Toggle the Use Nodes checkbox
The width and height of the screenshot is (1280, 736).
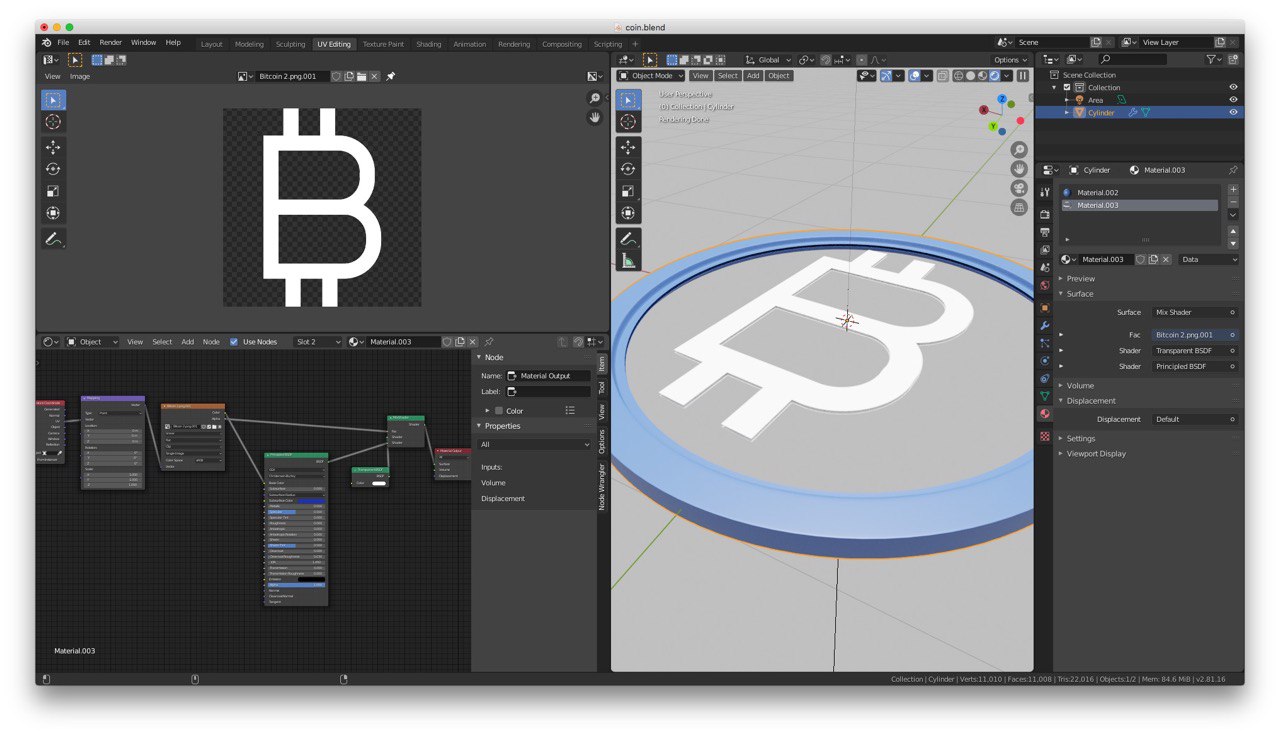tap(234, 342)
